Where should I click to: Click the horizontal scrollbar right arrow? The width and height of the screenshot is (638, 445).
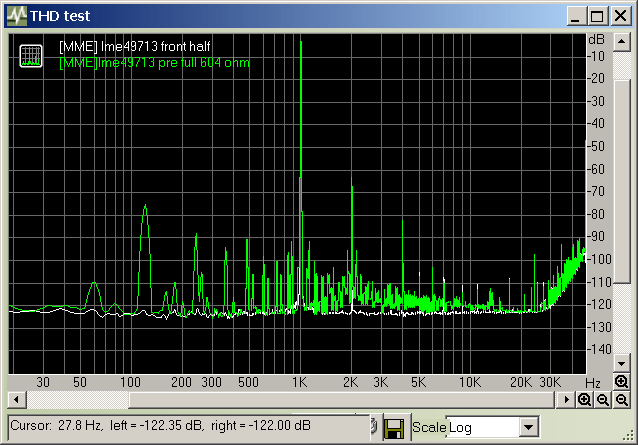pos(566,400)
